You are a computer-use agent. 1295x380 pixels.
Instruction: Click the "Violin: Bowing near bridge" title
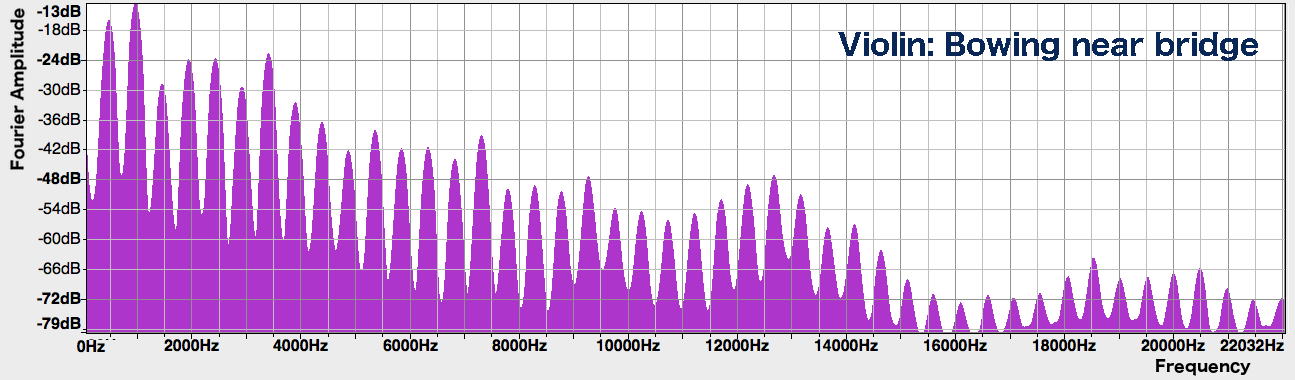tap(1047, 45)
